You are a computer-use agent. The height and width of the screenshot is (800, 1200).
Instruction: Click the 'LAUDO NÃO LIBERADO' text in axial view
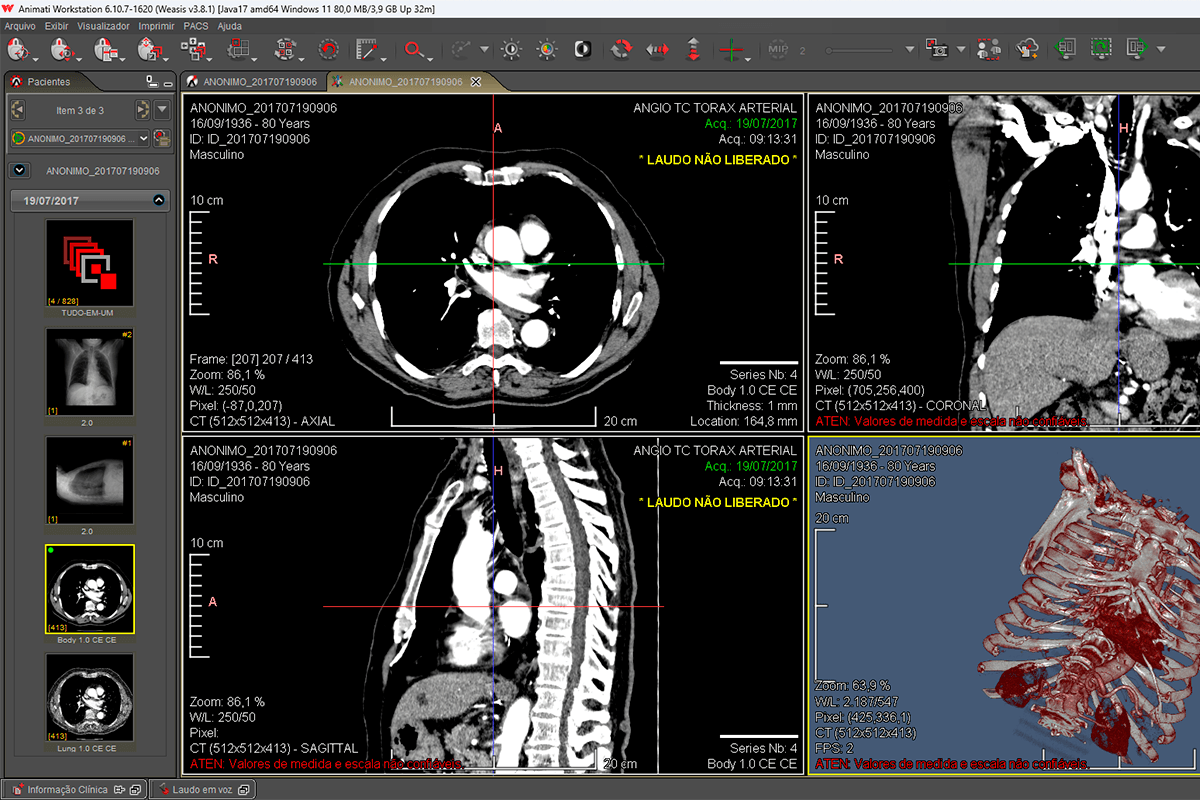pyautogui.click(x=717, y=160)
